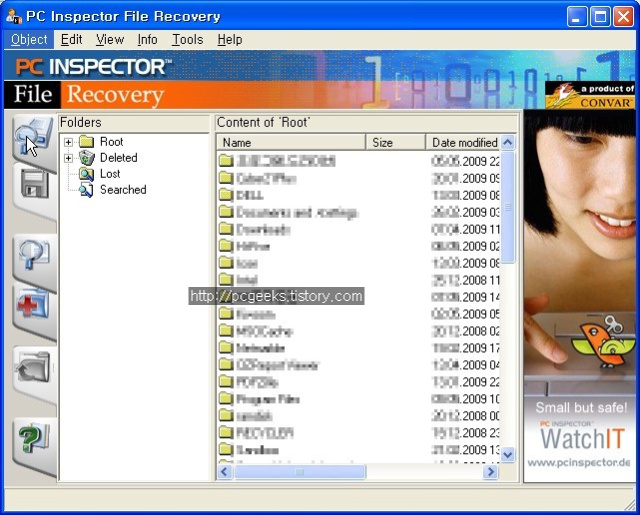Select the Root folder in tree

pyautogui.click(x=111, y=142)
